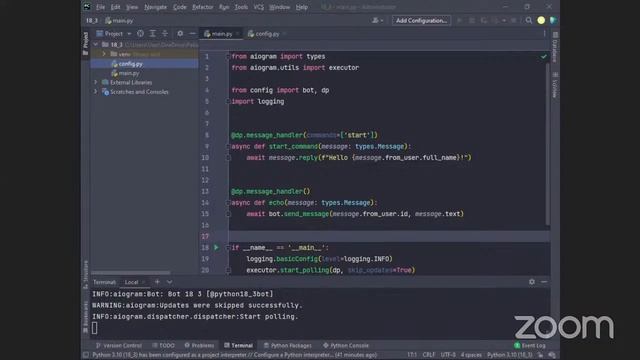Viewport: 640px width, 360px height.
Task: Open Version Control tool window
Action: click(119, 345)
